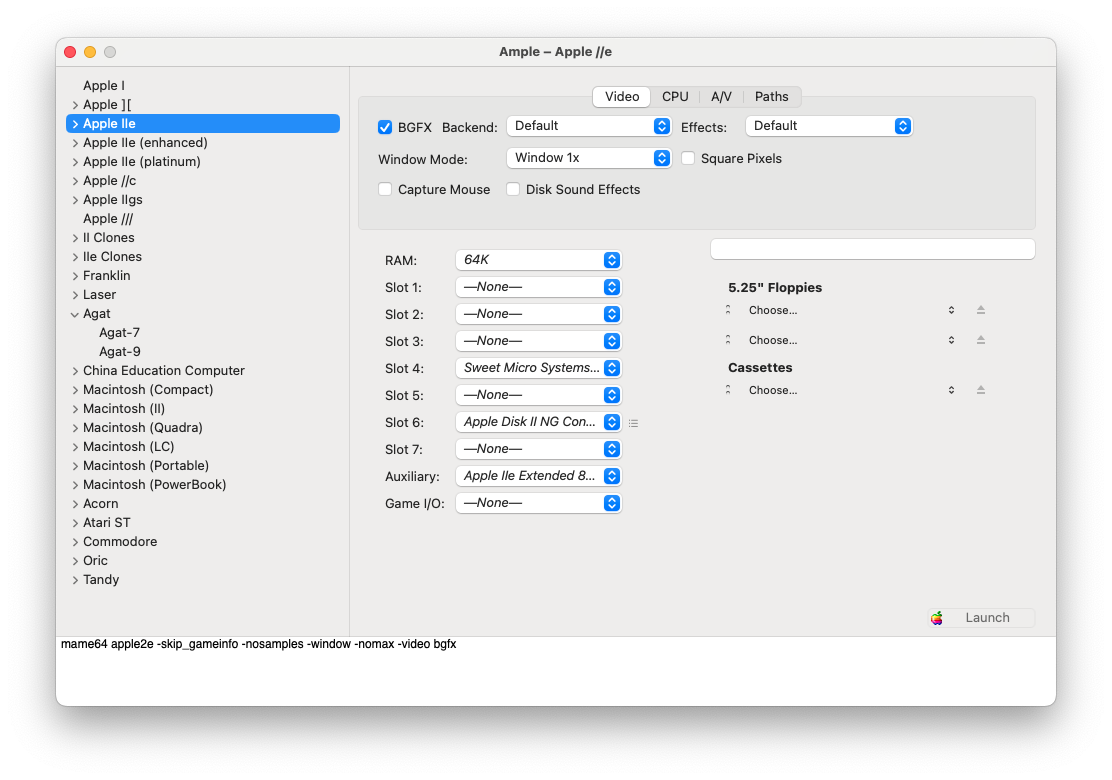Switch to the Paths tab
The image size is (1112, 780).
point(771,97)
